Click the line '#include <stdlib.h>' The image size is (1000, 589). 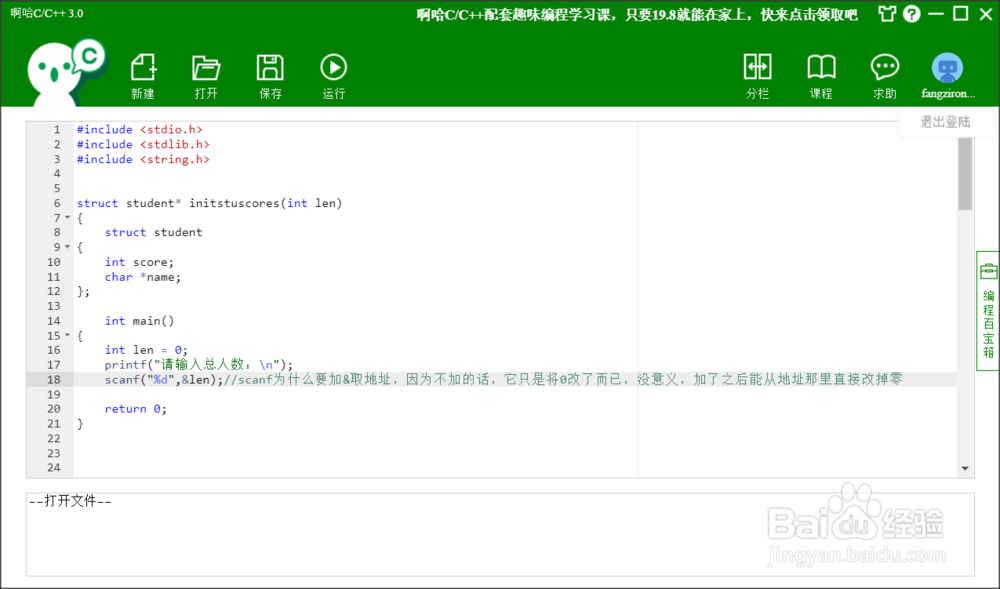click(143, 144)
